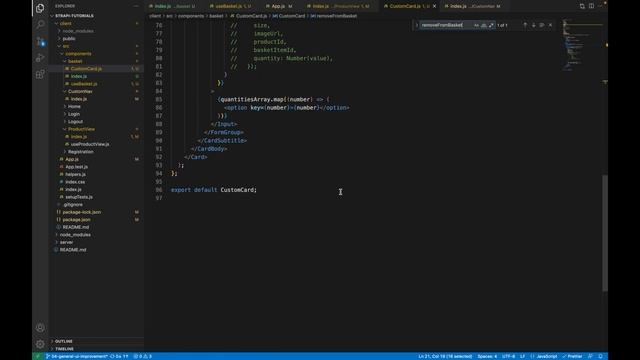
Task: Click Spaces: 4 indentation setting
Action: 487,356
